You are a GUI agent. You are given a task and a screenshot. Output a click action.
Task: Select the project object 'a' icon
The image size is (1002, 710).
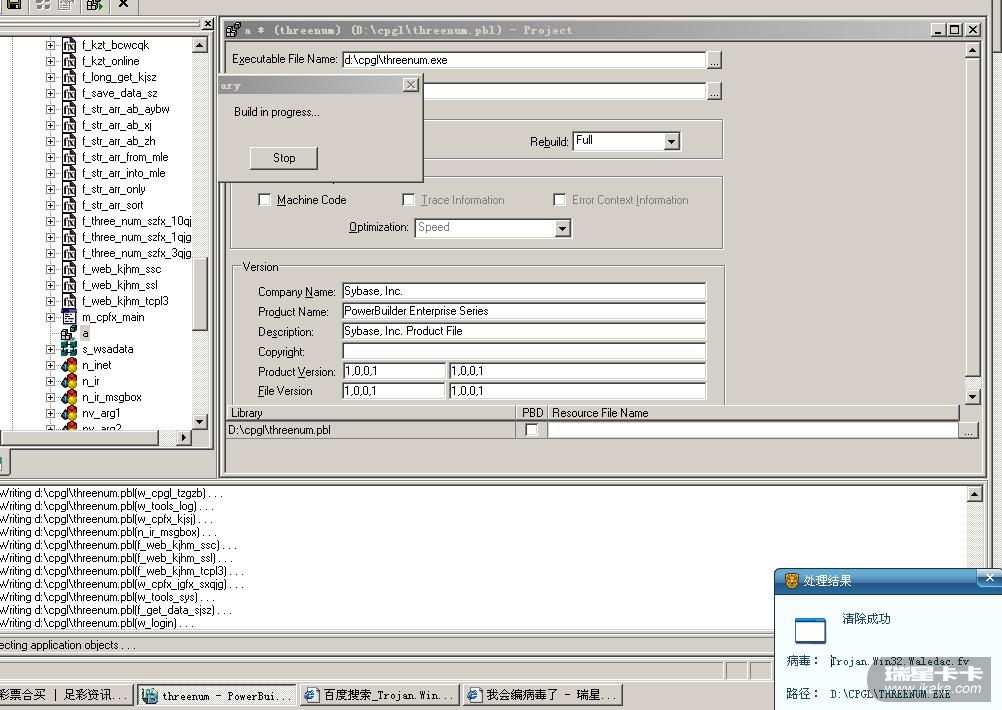(x=69, y=333)
